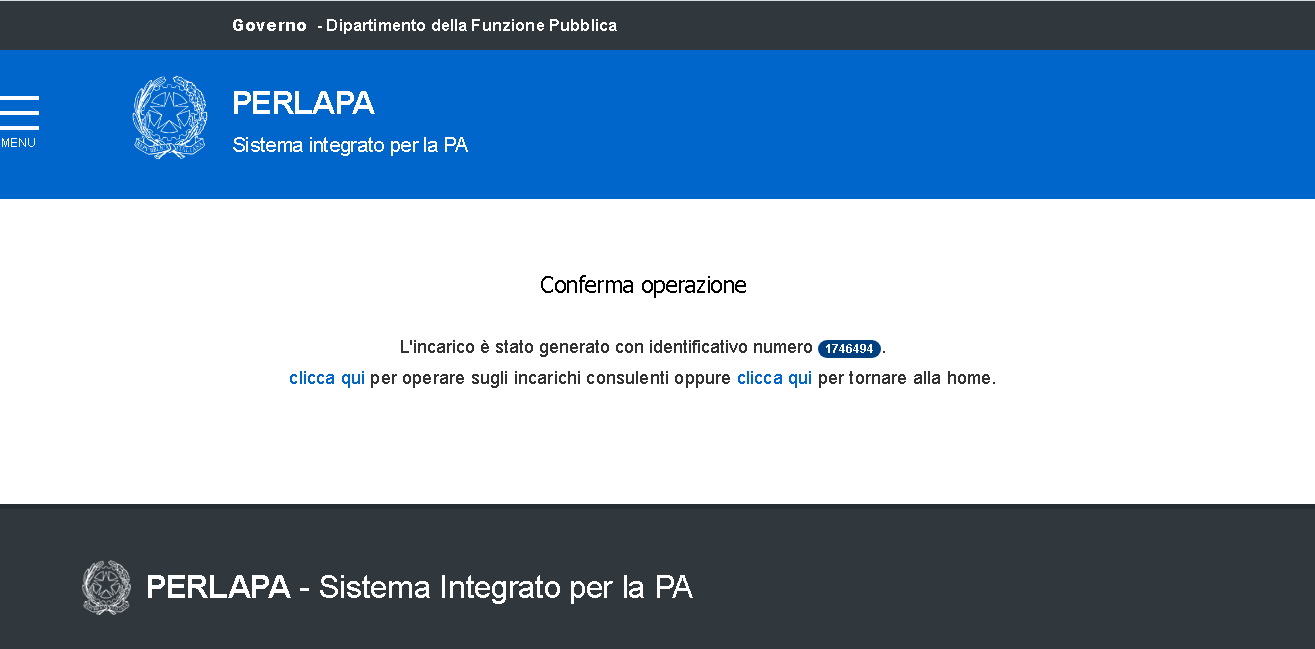Viewport: 1315px width, 649px height.
Task: Click the Republic emblem in the footer
Action: pos(106,587)
